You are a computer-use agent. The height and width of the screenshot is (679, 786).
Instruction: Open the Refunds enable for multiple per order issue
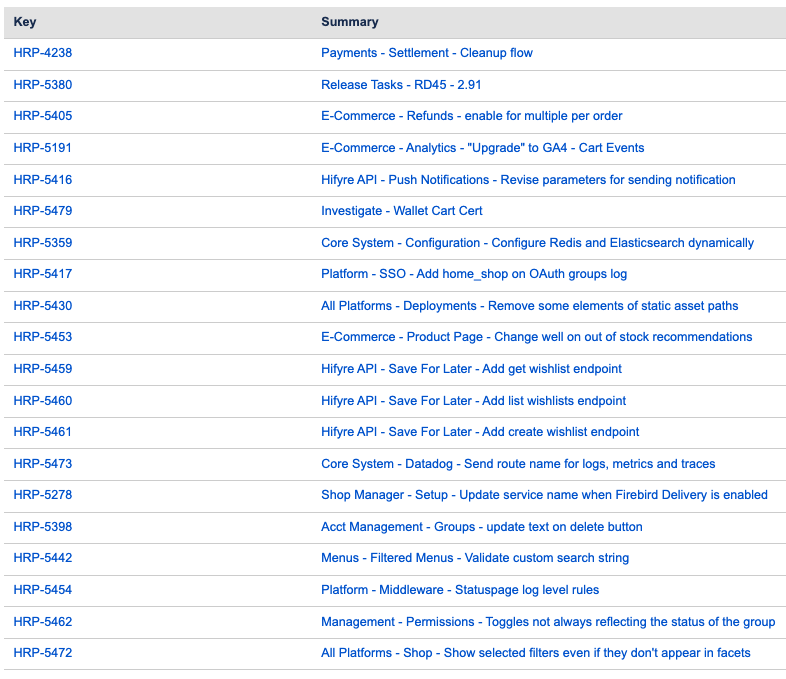[x=471, y=116]
